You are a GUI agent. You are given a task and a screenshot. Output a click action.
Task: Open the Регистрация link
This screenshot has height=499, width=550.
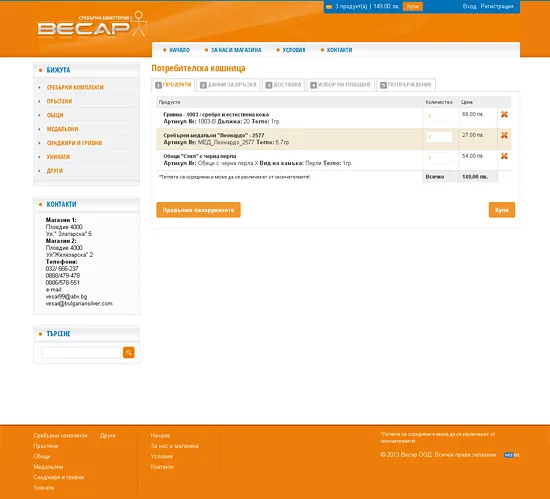[x=497, y=6]
